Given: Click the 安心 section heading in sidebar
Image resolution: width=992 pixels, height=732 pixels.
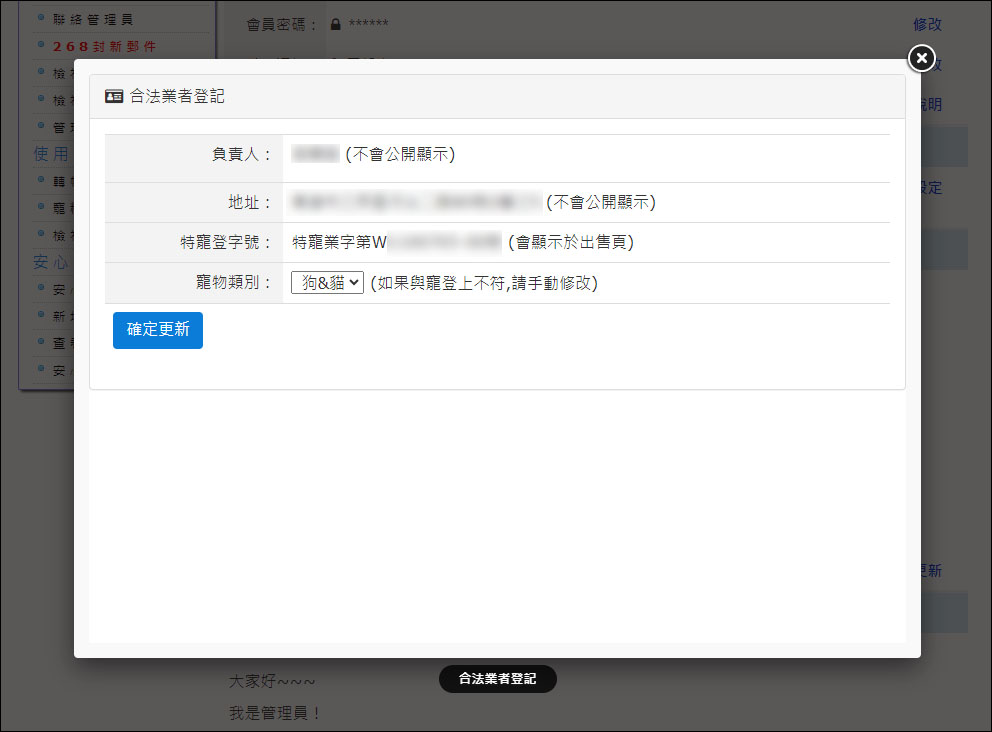Looking at the screenshot, I should coord(52,263).
